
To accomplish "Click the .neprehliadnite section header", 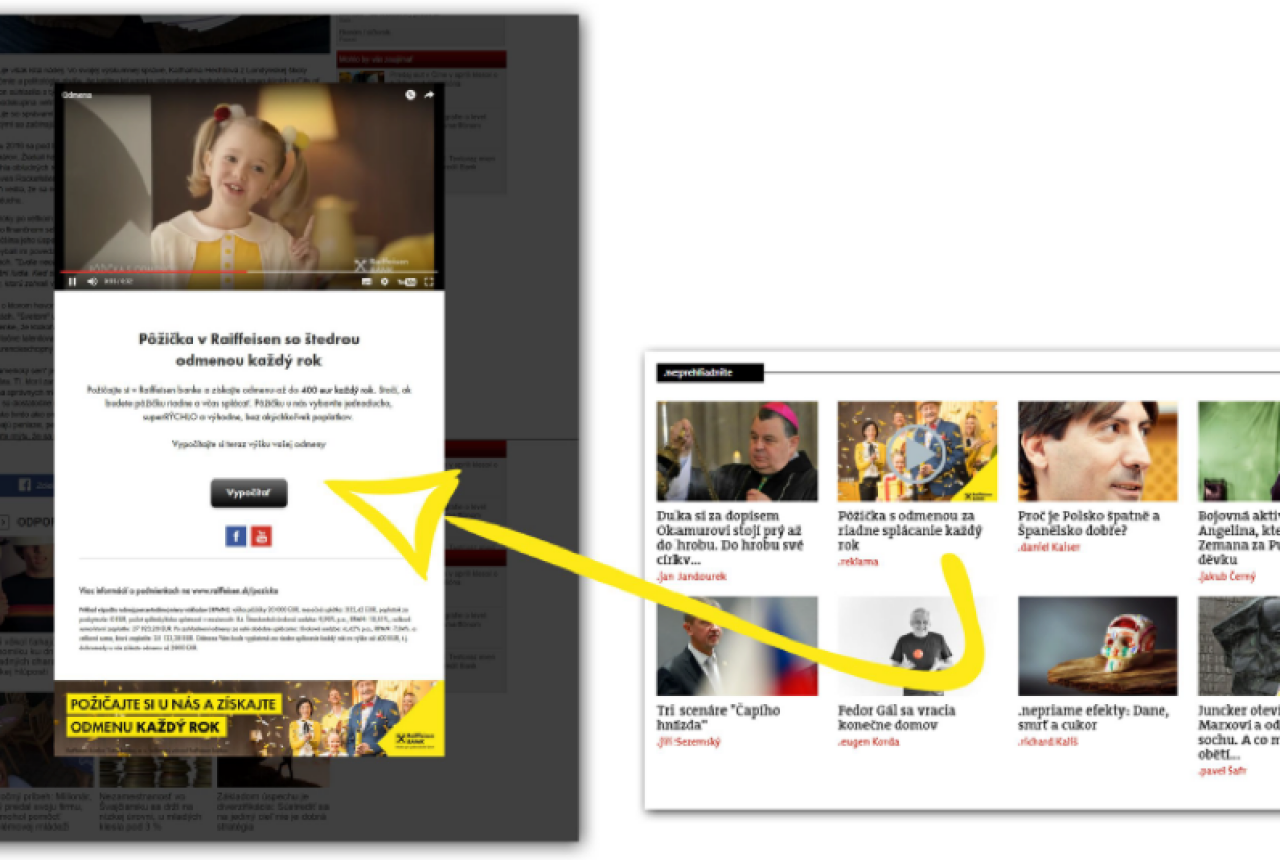I will (x=710, y=373).
